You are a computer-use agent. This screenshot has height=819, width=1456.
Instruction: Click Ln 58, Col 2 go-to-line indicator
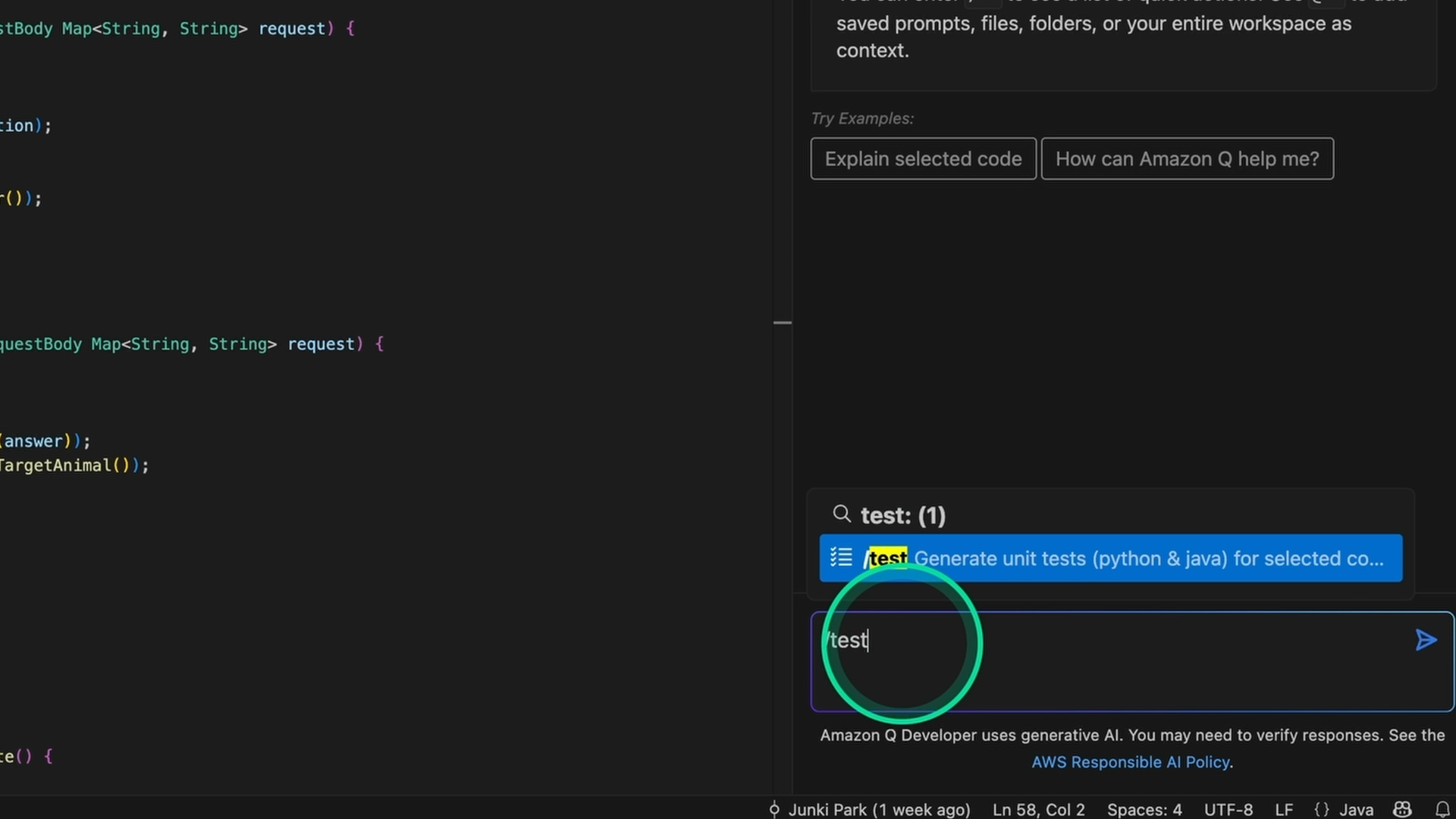pyautogui.click(x=1038, y=809)
